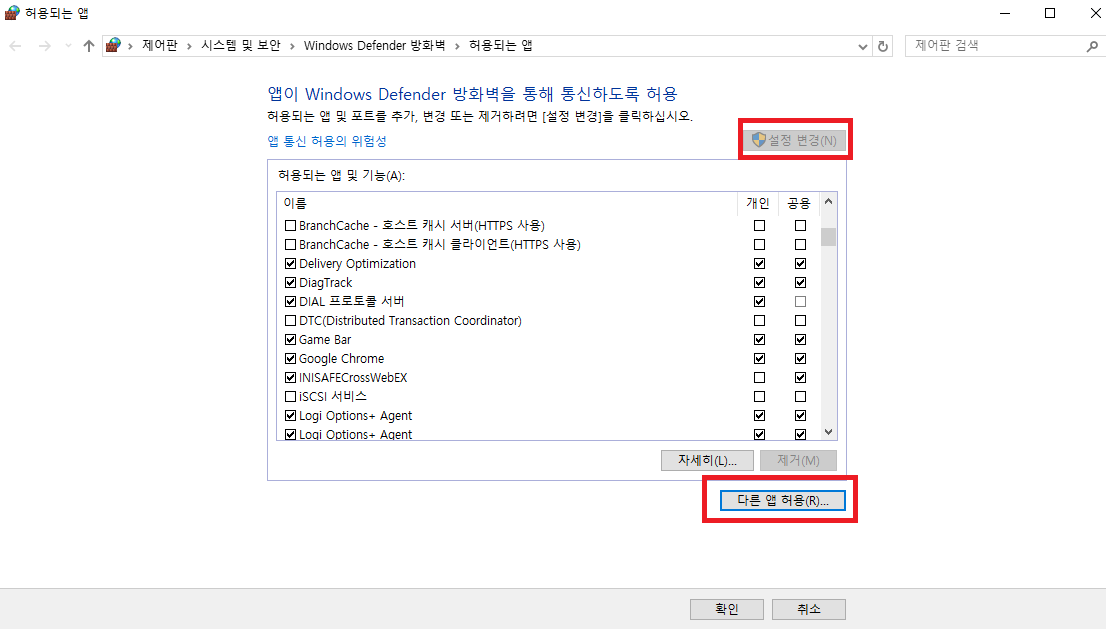Image resolution: width=1106 pixels, height=636 pixels.
Task: Go up one folder level
Action: click(x=88, y=46)
